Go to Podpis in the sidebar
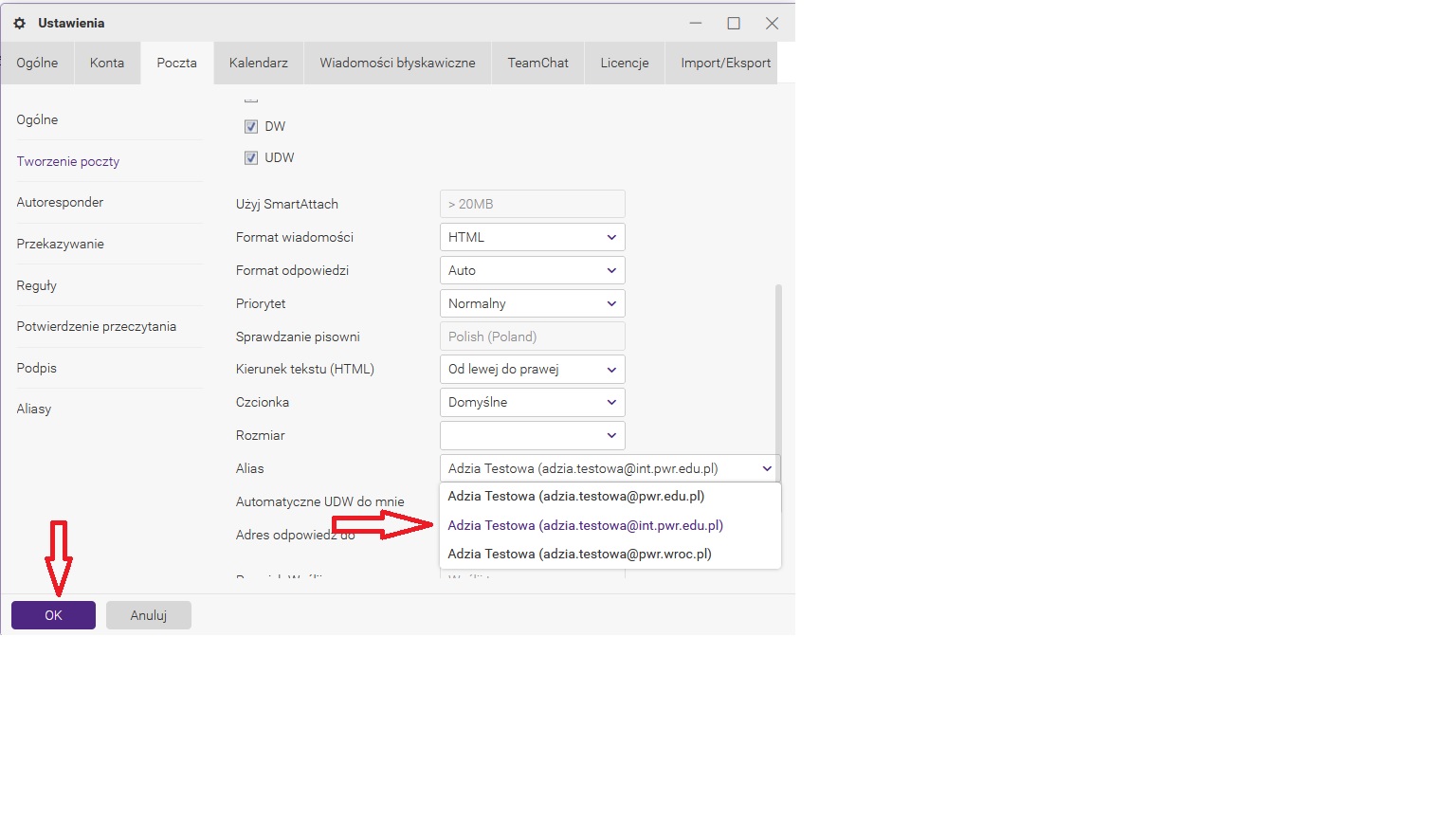The image size is (1456, 819). pyautogui.click(x=37, y=368)
